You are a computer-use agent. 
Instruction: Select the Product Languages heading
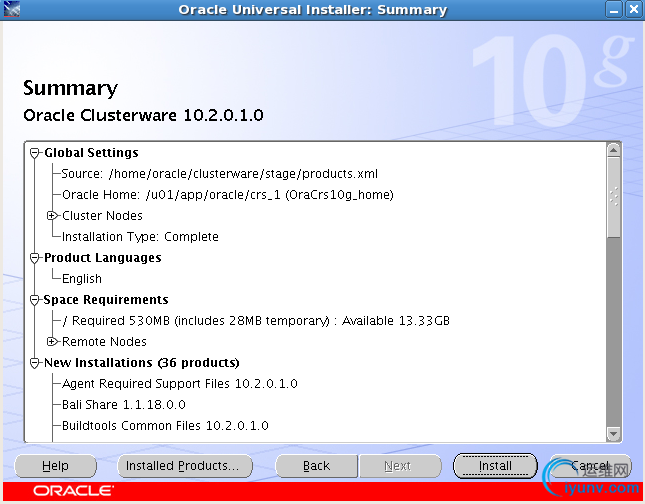point(102,258)
